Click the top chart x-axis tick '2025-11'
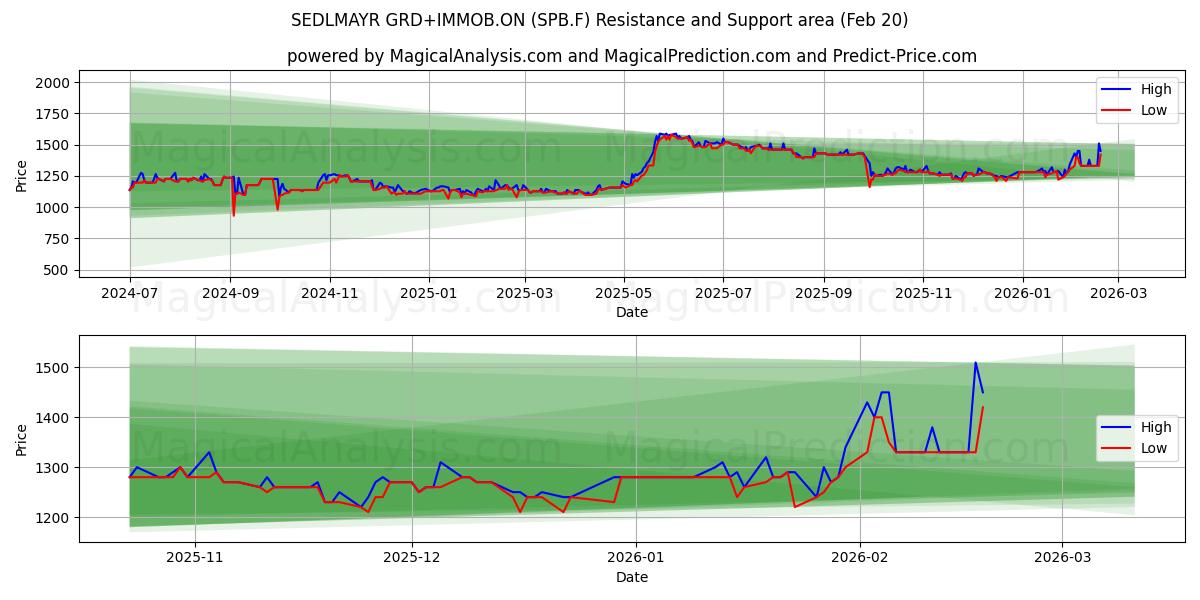The image size is (1200, 600). coord(923,294)
